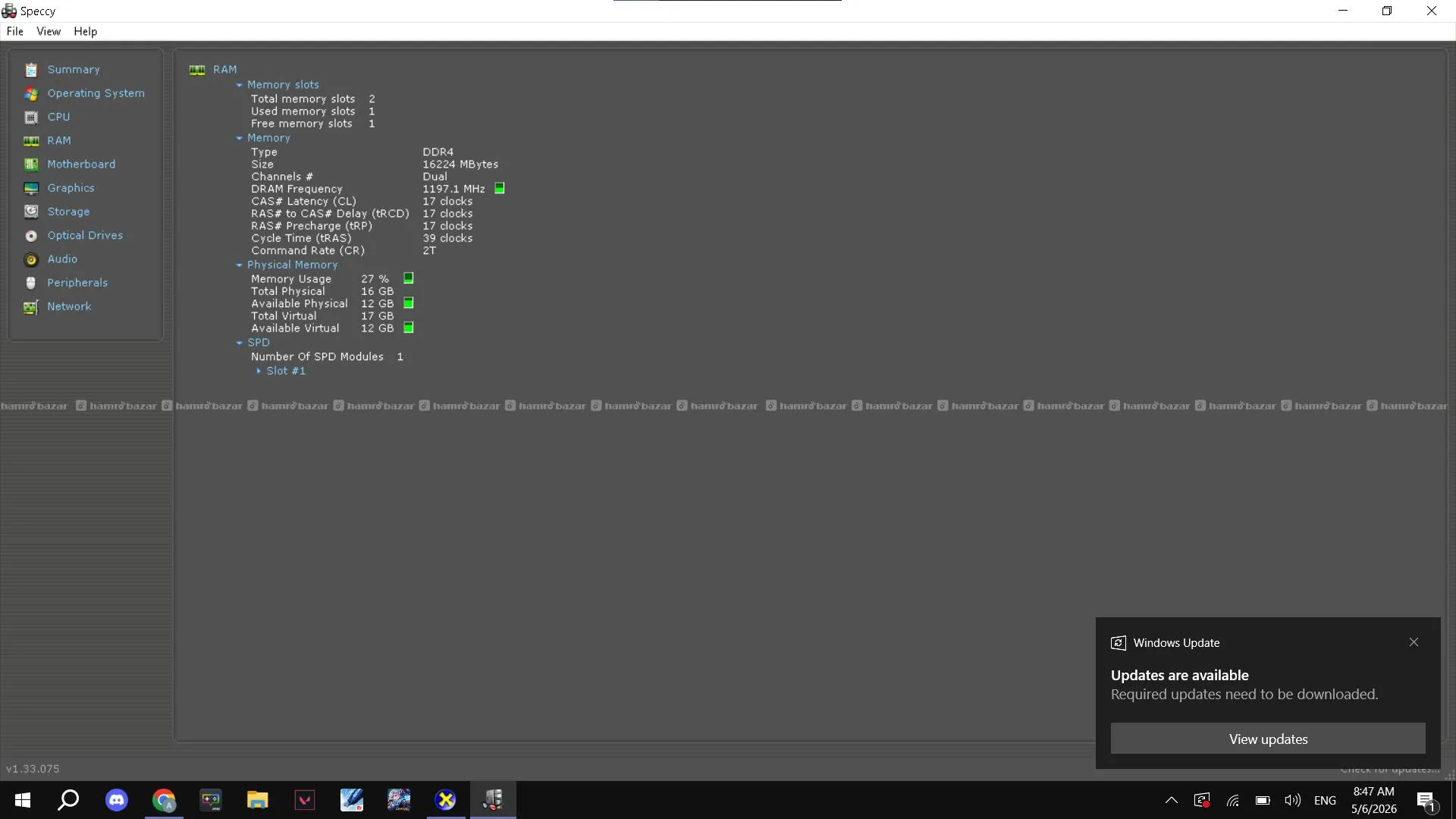Select the 'Free memory slots' row
Image resolution: width=1456 pixels, height=819 pixels.
coord(313,124)
